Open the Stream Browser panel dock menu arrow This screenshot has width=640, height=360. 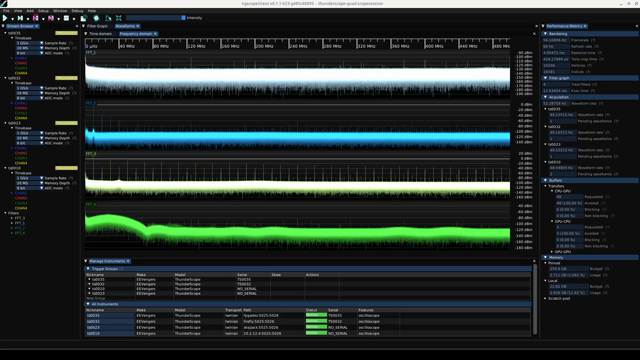3,26
